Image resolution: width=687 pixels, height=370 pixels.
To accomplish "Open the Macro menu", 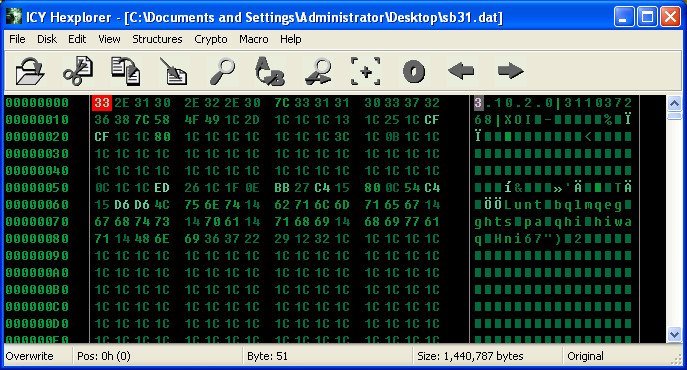I will tap(254, 39).
